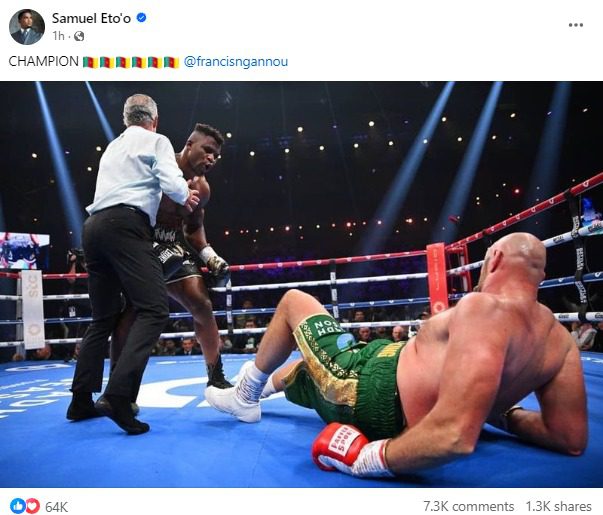Click the fourth Cameroon flag emoji
Viewport: 603px width, 515px height.
pos(139,62)
